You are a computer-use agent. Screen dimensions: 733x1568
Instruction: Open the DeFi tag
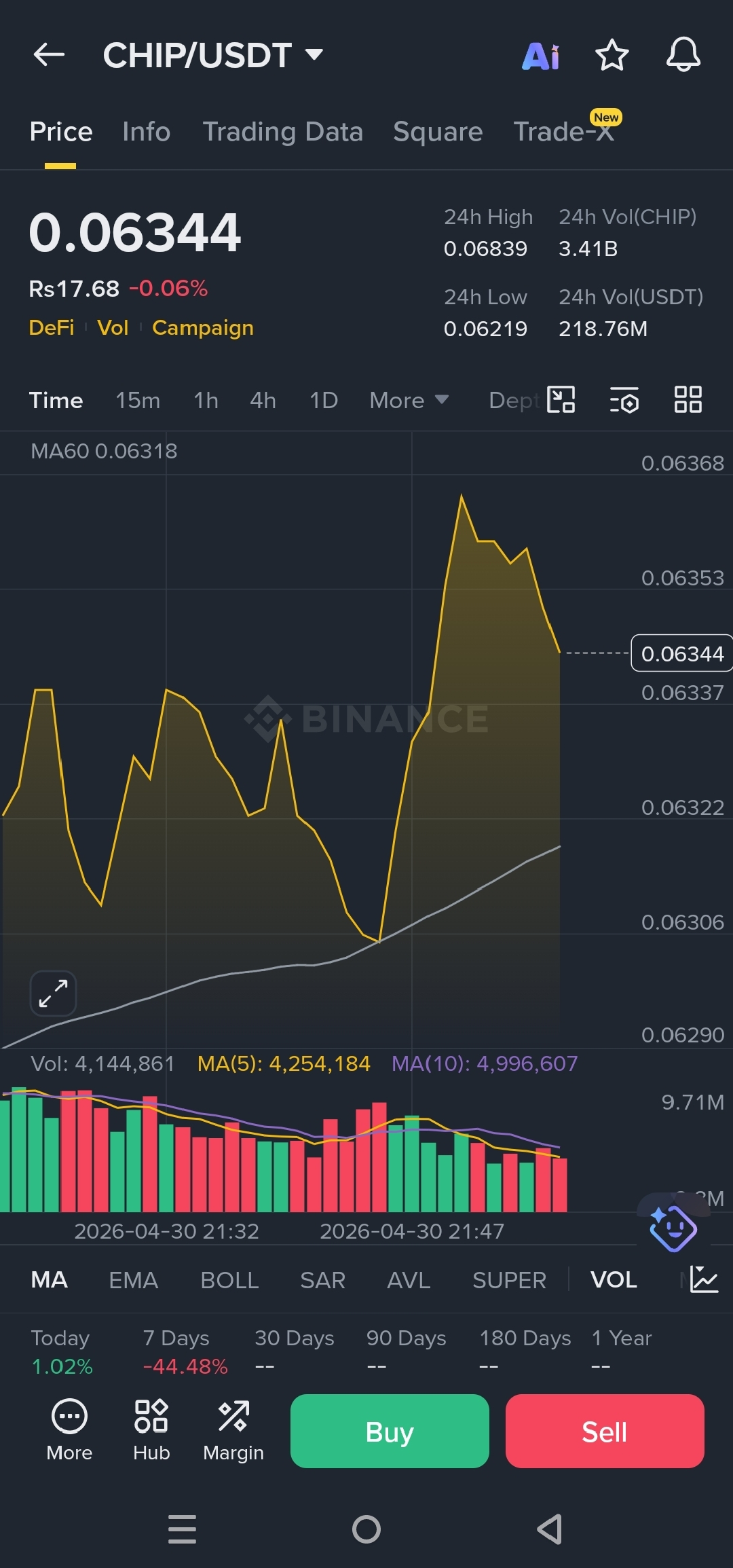coord(52,327)
